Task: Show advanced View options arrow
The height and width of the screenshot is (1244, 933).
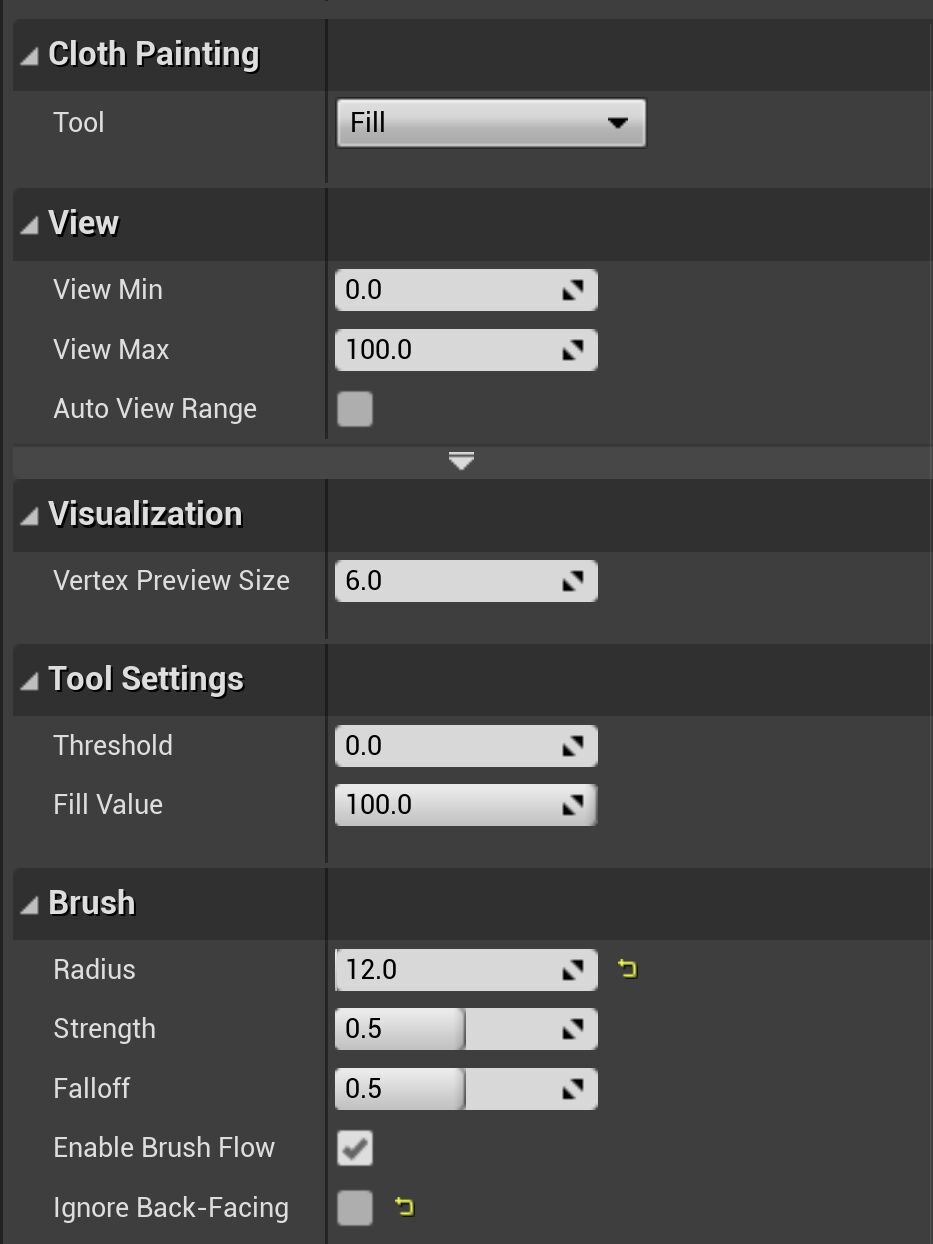Action: point(461,461)
